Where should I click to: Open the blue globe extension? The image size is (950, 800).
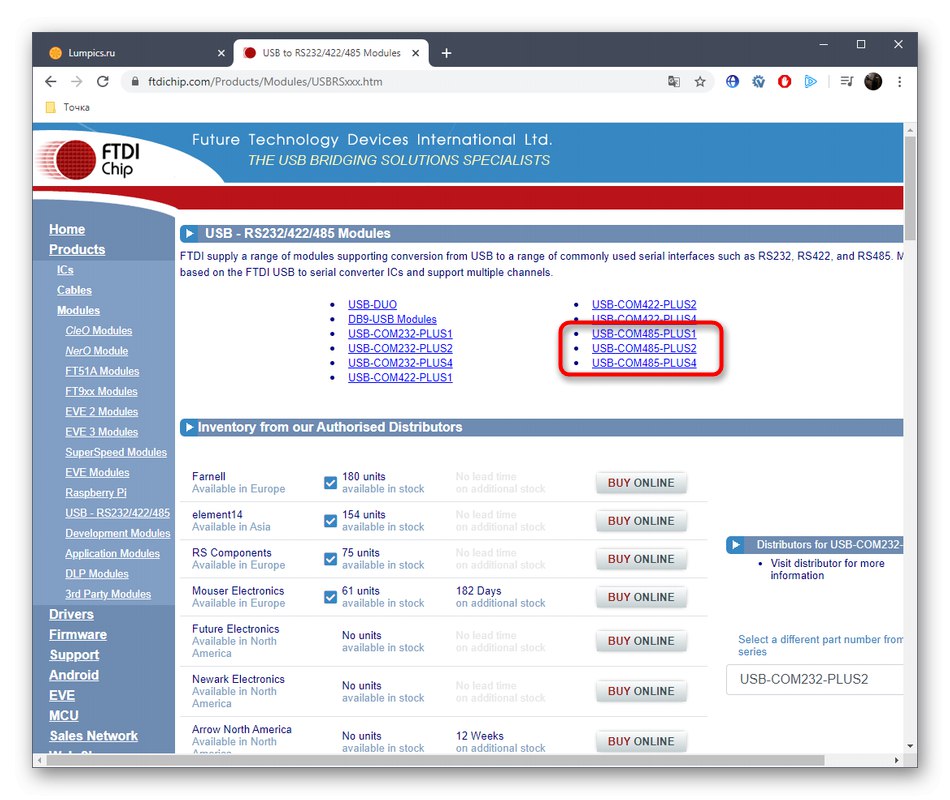[732, 82]
